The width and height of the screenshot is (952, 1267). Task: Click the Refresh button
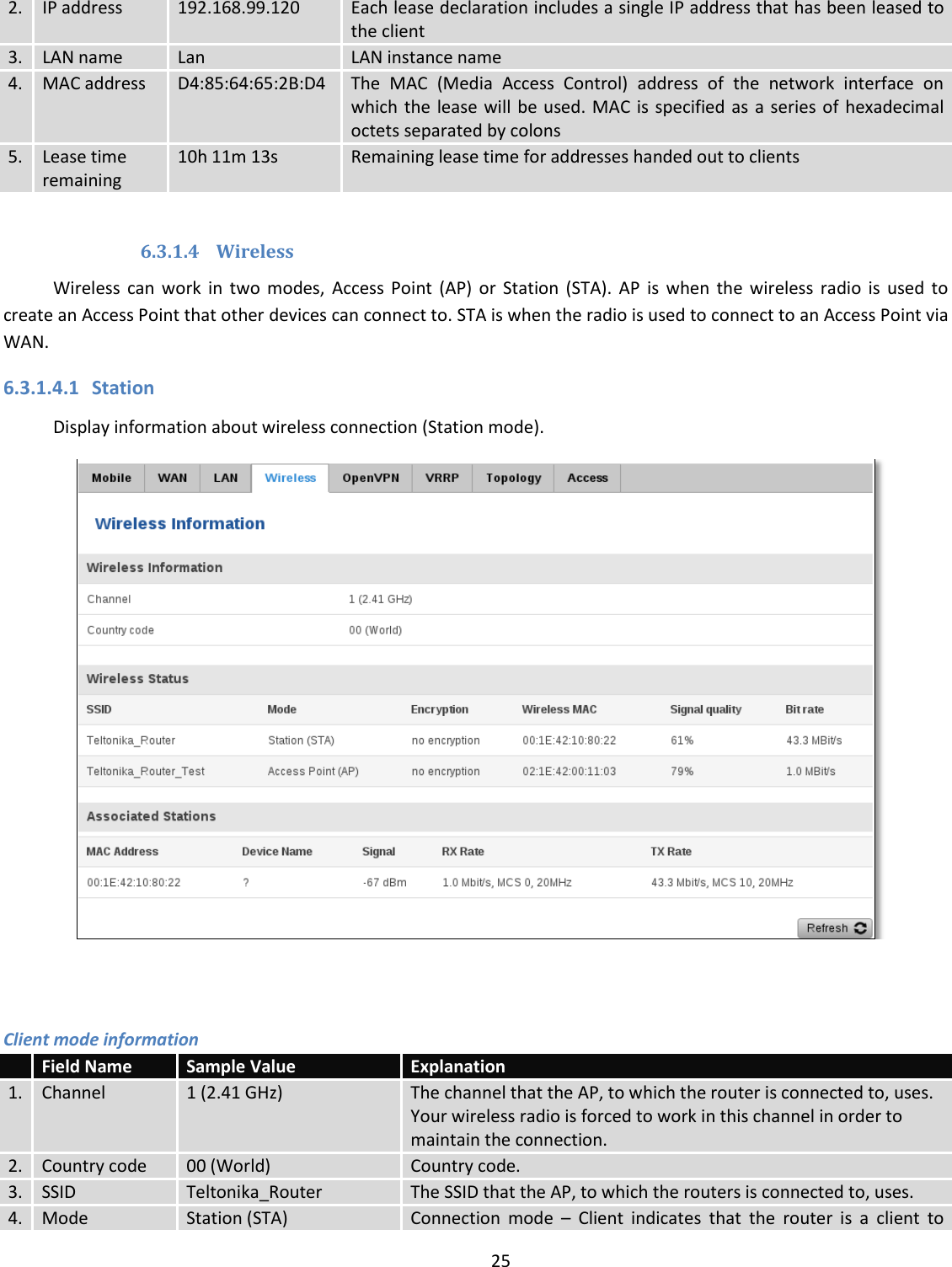(x=833, y=928)
